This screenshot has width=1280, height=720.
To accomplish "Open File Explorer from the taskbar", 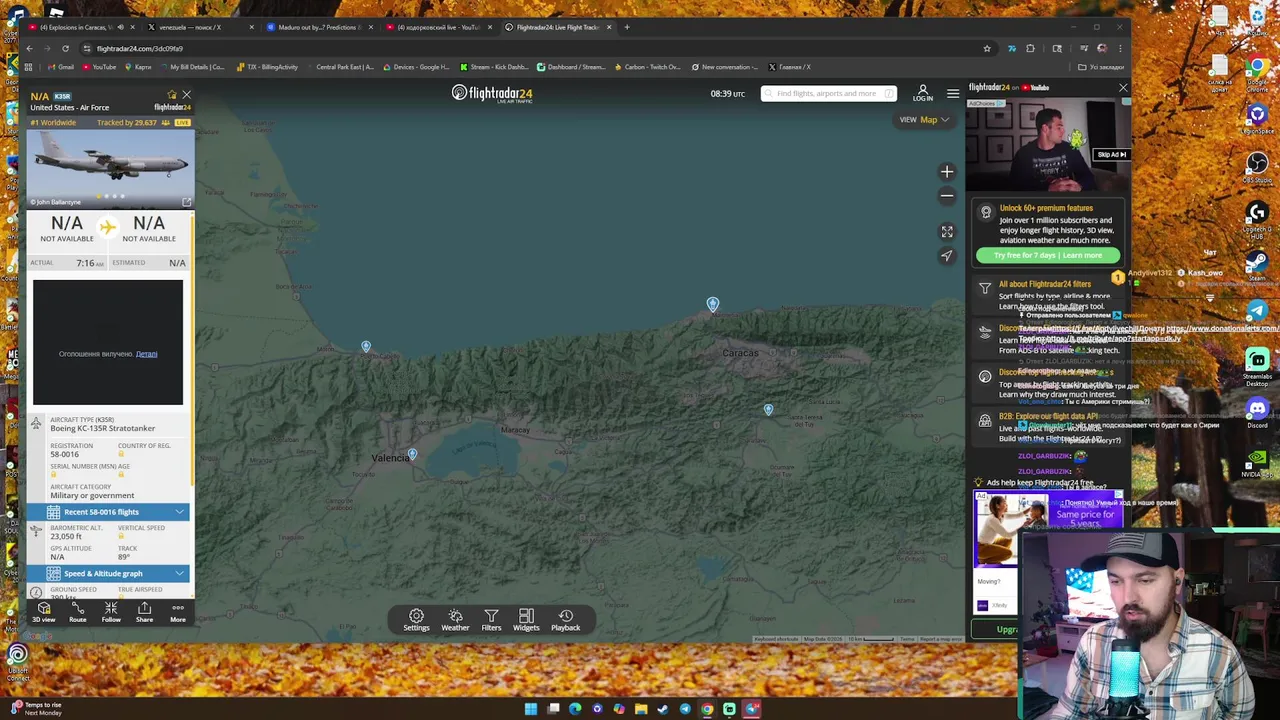I will [641, 709].
